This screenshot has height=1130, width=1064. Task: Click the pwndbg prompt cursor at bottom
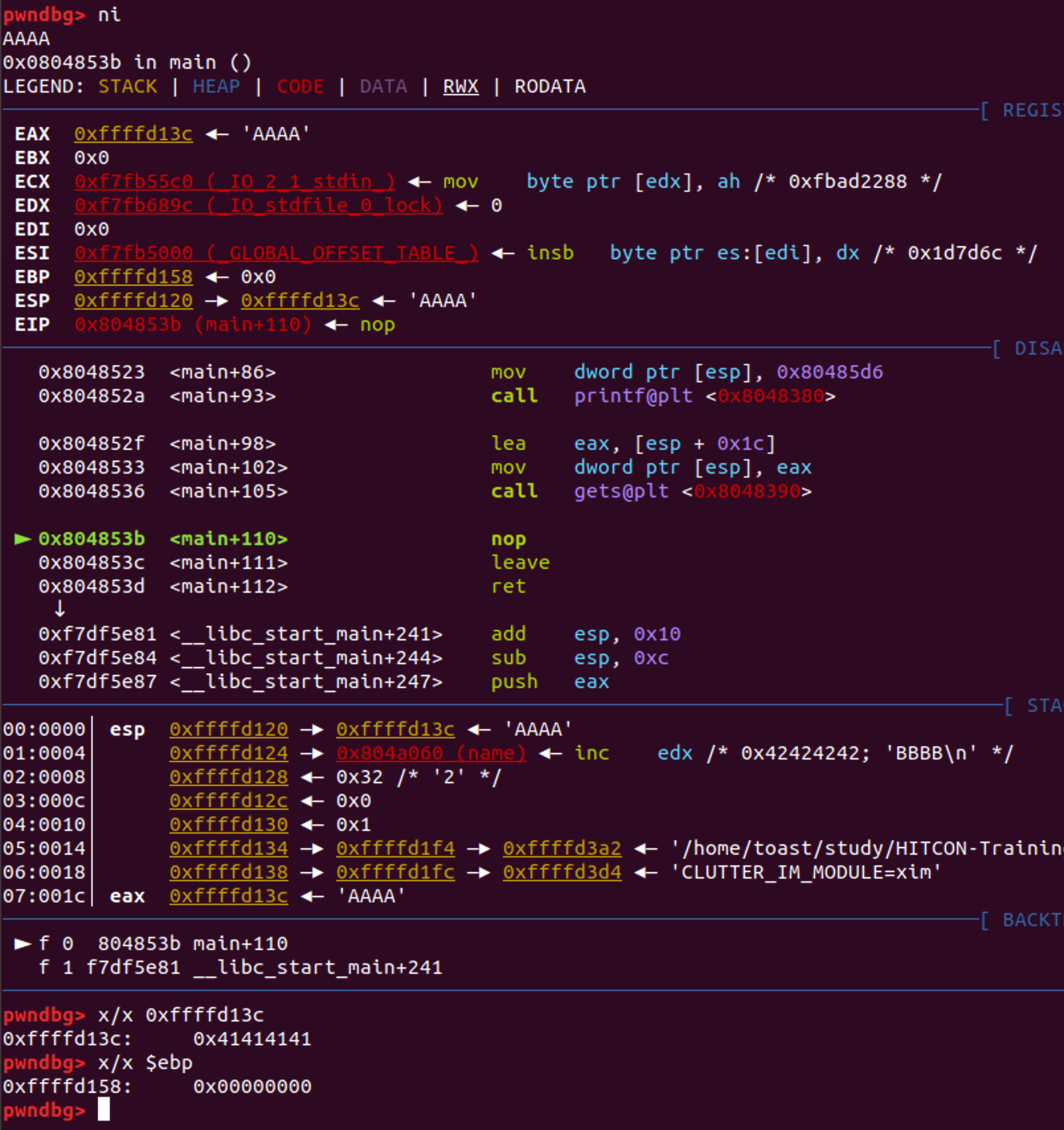pos(104,1109)
